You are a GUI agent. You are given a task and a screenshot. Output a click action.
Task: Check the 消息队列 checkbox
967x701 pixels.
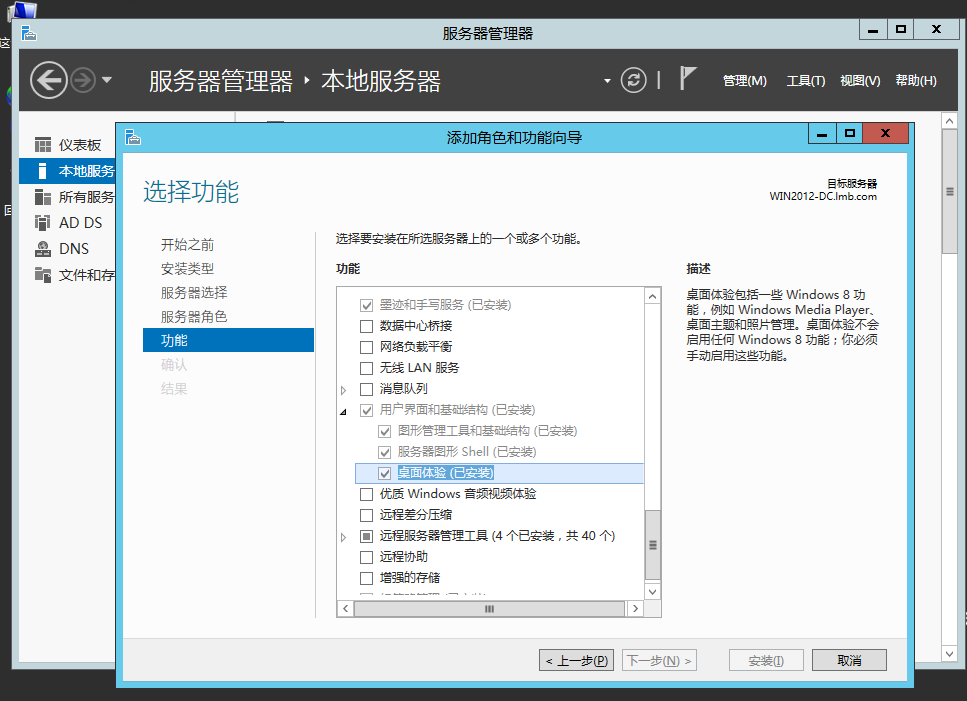[x=366, y=389]
